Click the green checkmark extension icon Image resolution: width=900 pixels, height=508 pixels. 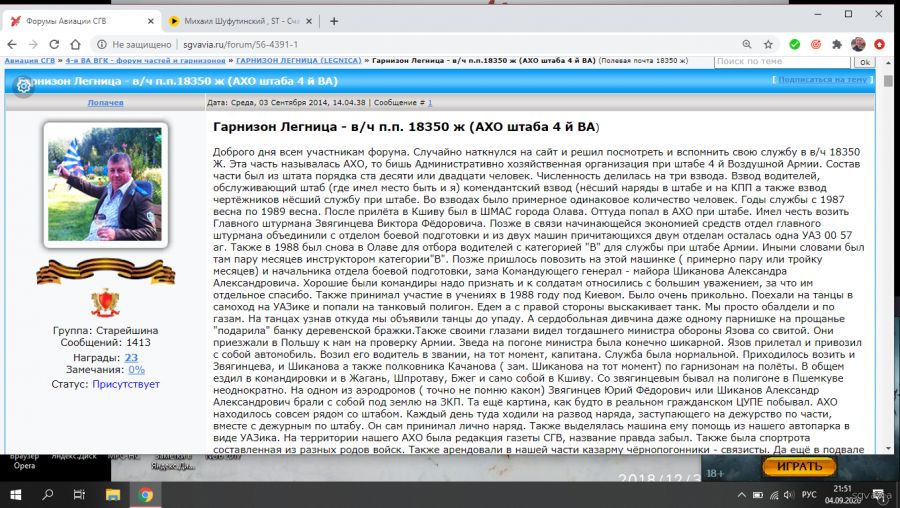795,44
